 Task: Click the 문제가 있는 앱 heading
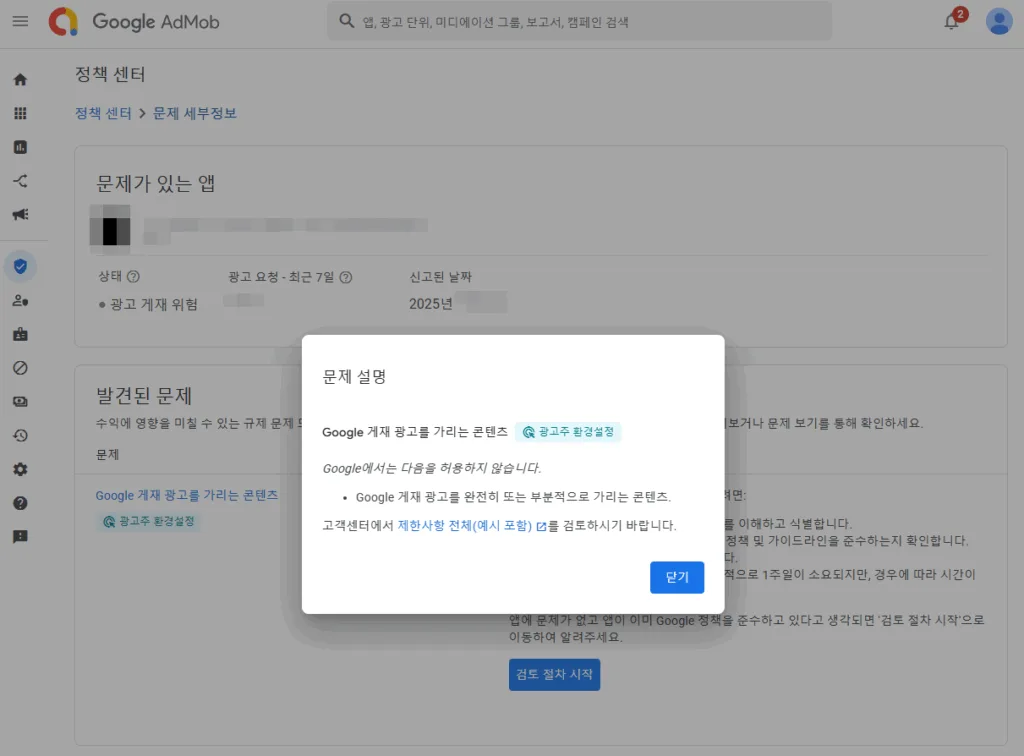click(155, 183)
